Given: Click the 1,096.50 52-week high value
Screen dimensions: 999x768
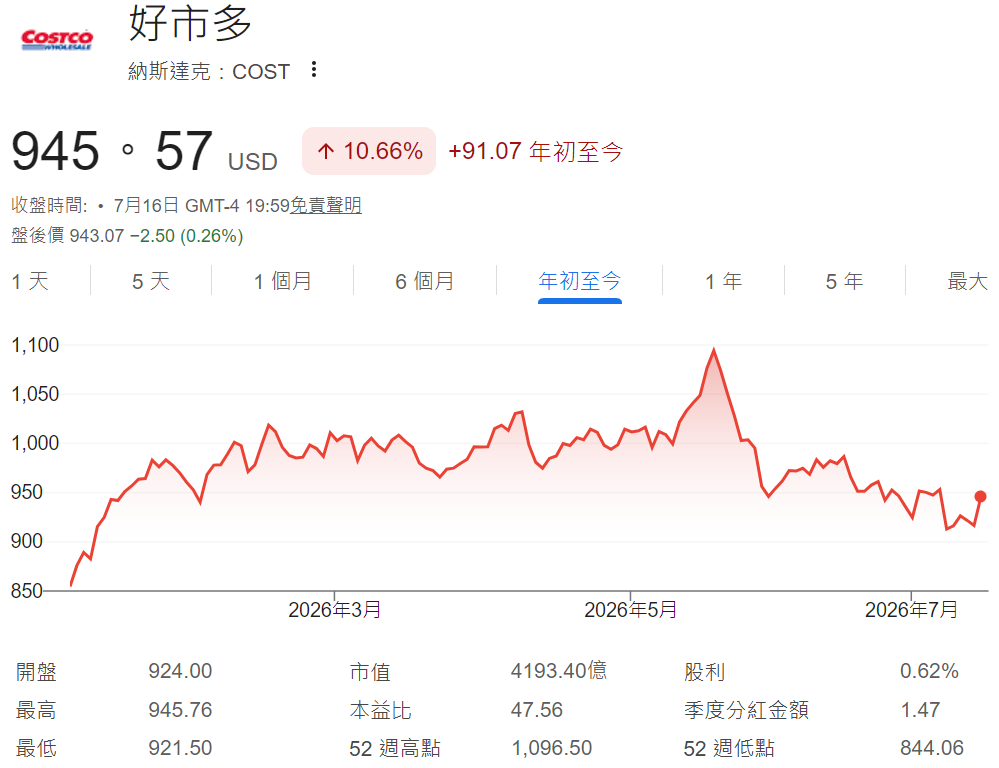Looking at the screenshot, I should pos(552,748).
